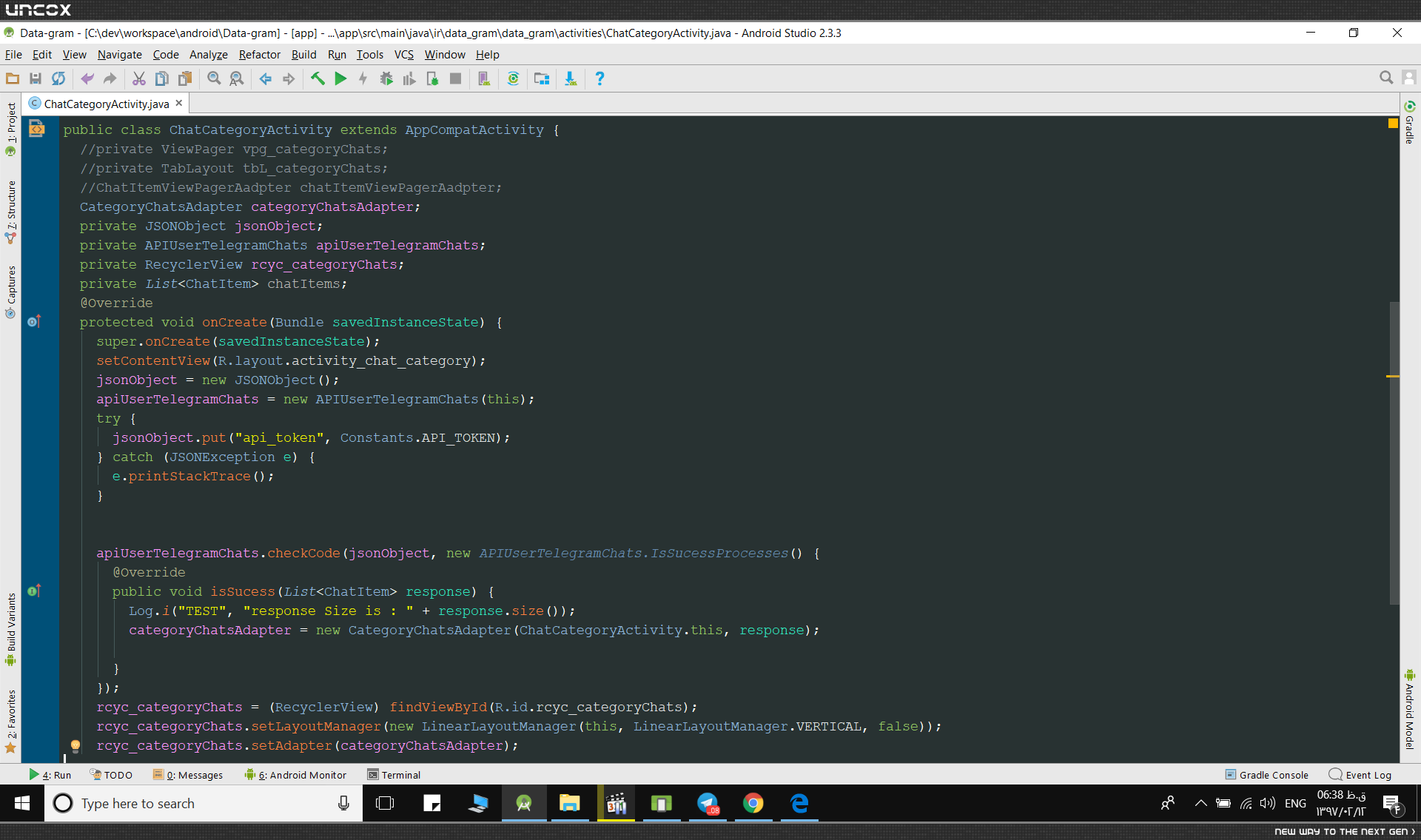Open Telegram from the taskbar
1421x840 pixels.
point(708,803)
